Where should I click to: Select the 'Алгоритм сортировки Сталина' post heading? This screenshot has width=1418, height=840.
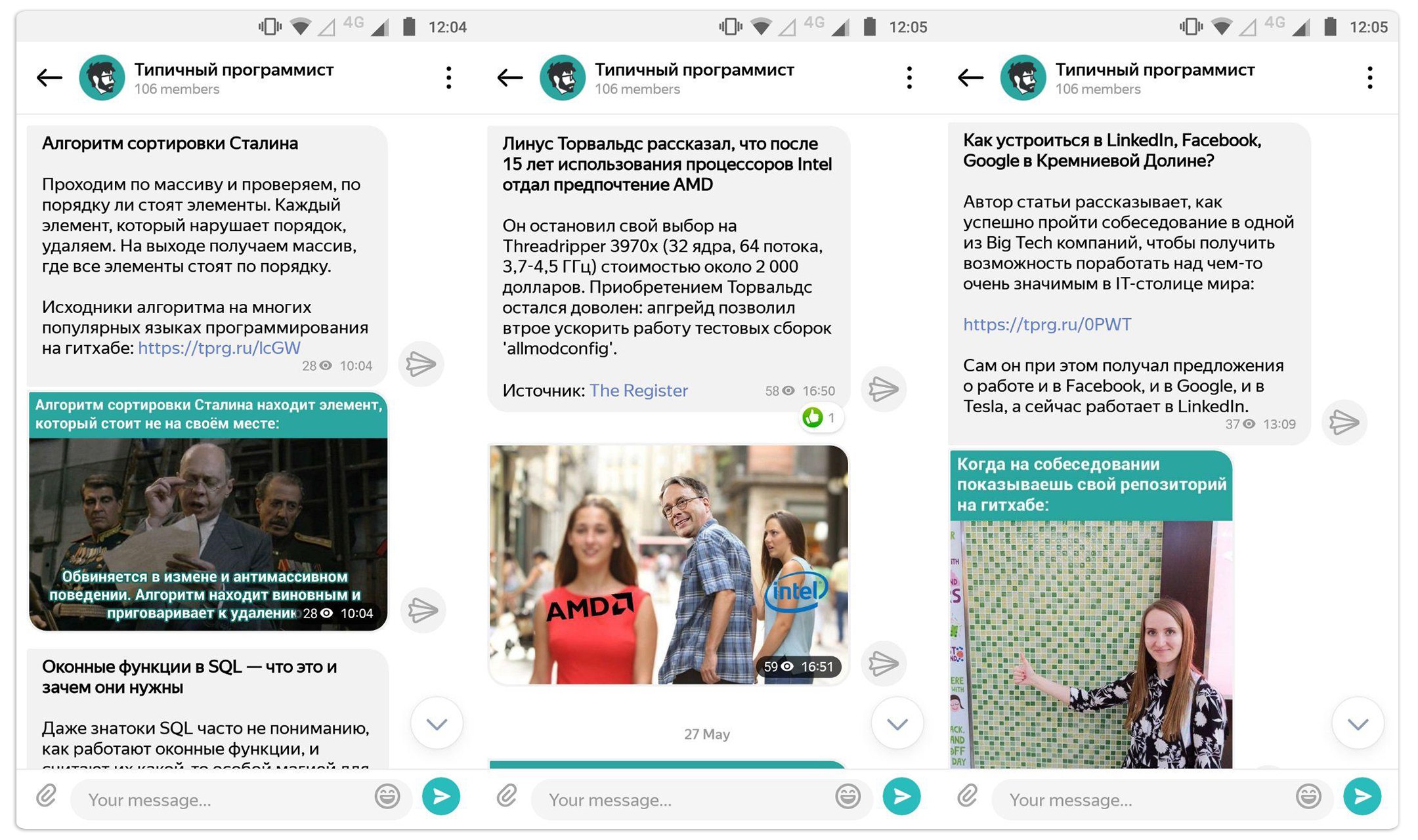tap(170, 143)
